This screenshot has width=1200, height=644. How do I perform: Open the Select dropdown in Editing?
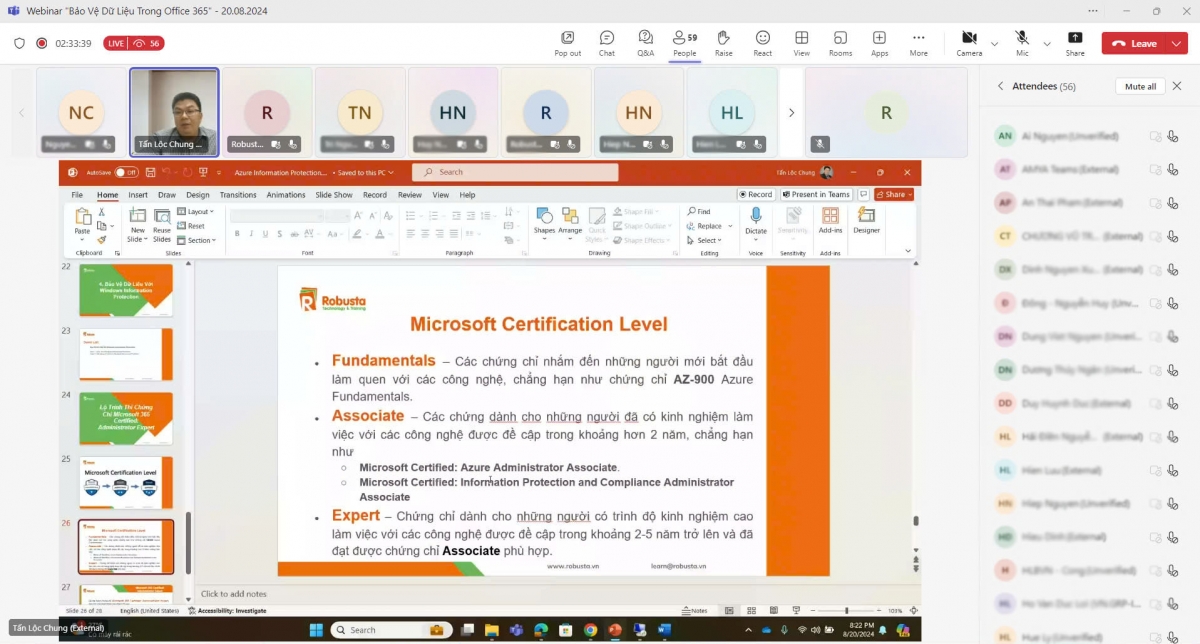point(705,240)
